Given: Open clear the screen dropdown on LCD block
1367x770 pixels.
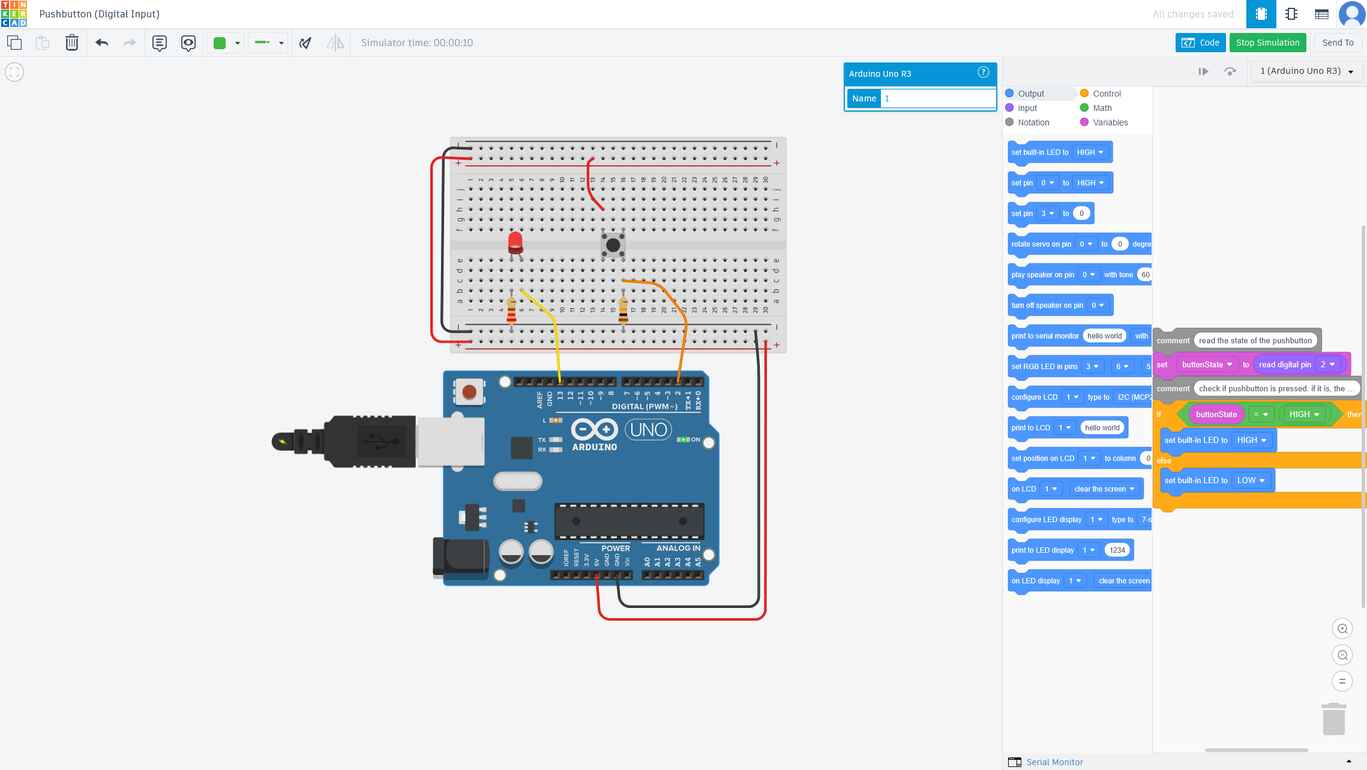Looking at the screenshot, I should point(1104,489).
